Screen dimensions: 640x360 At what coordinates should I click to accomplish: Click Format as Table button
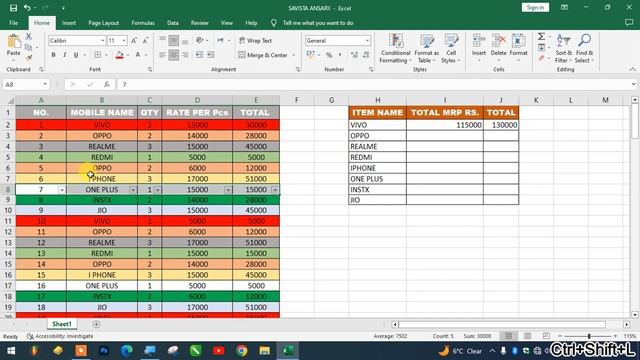pyautogui.click(x=427, y=49)
